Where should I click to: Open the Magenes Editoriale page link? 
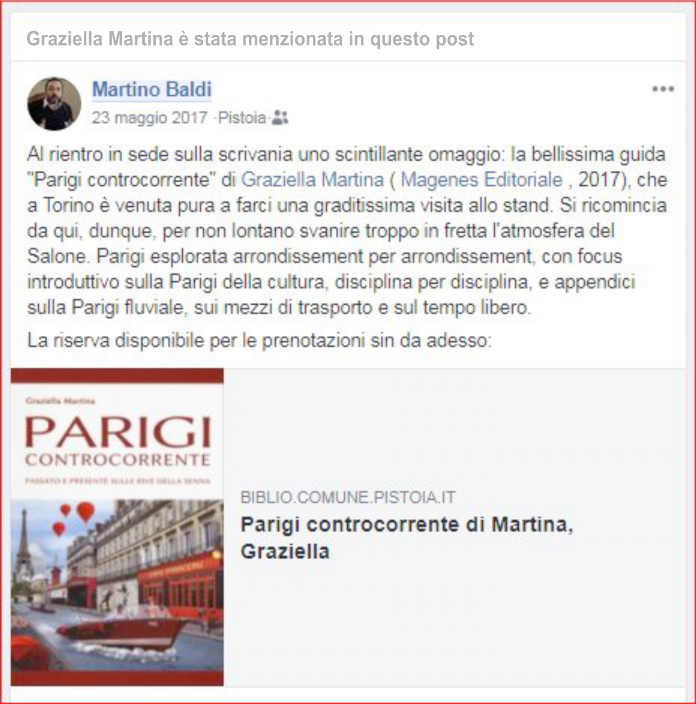coord(481,180)
